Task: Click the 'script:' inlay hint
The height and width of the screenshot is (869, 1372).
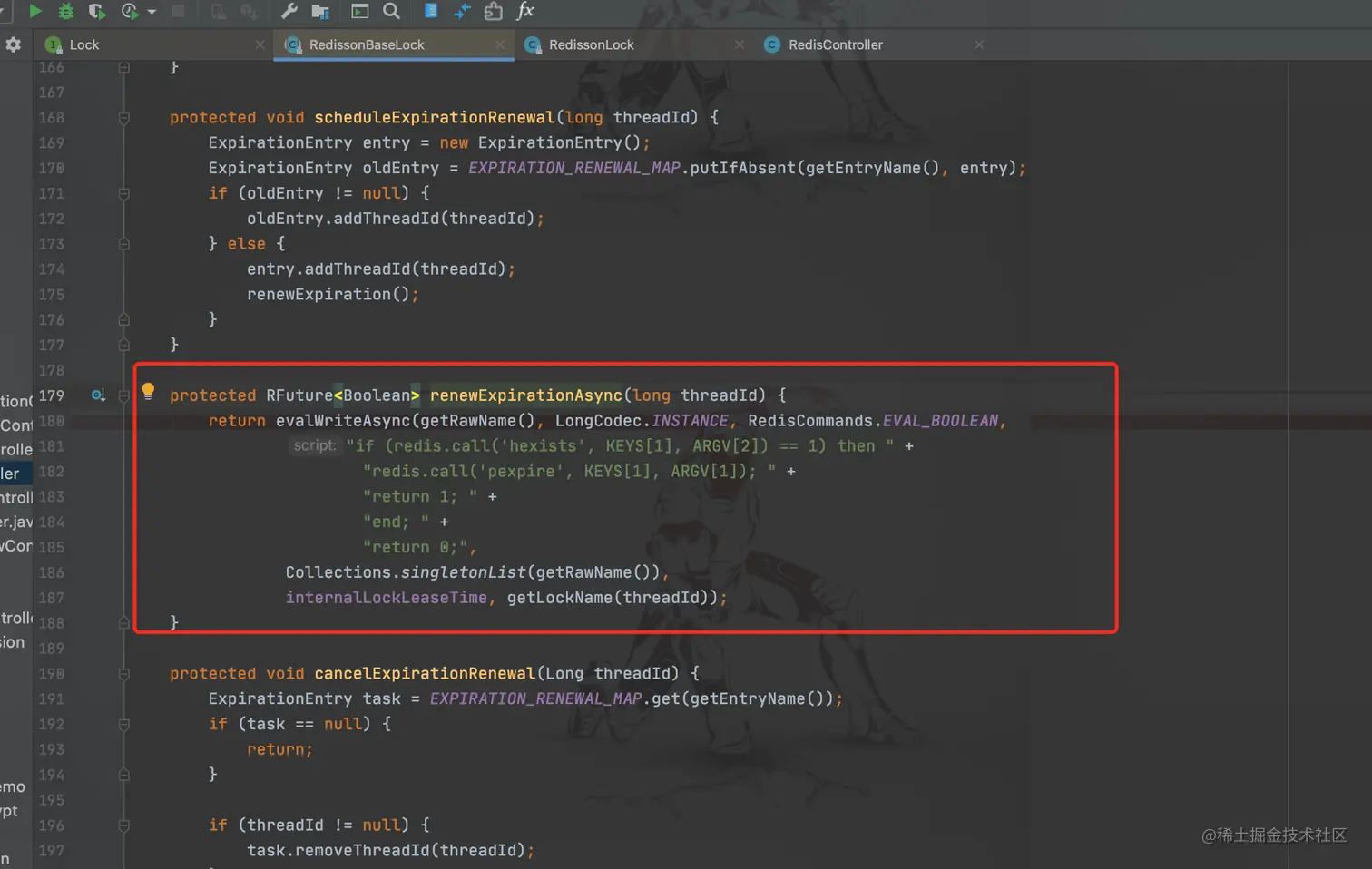Action: pos(315,446)
